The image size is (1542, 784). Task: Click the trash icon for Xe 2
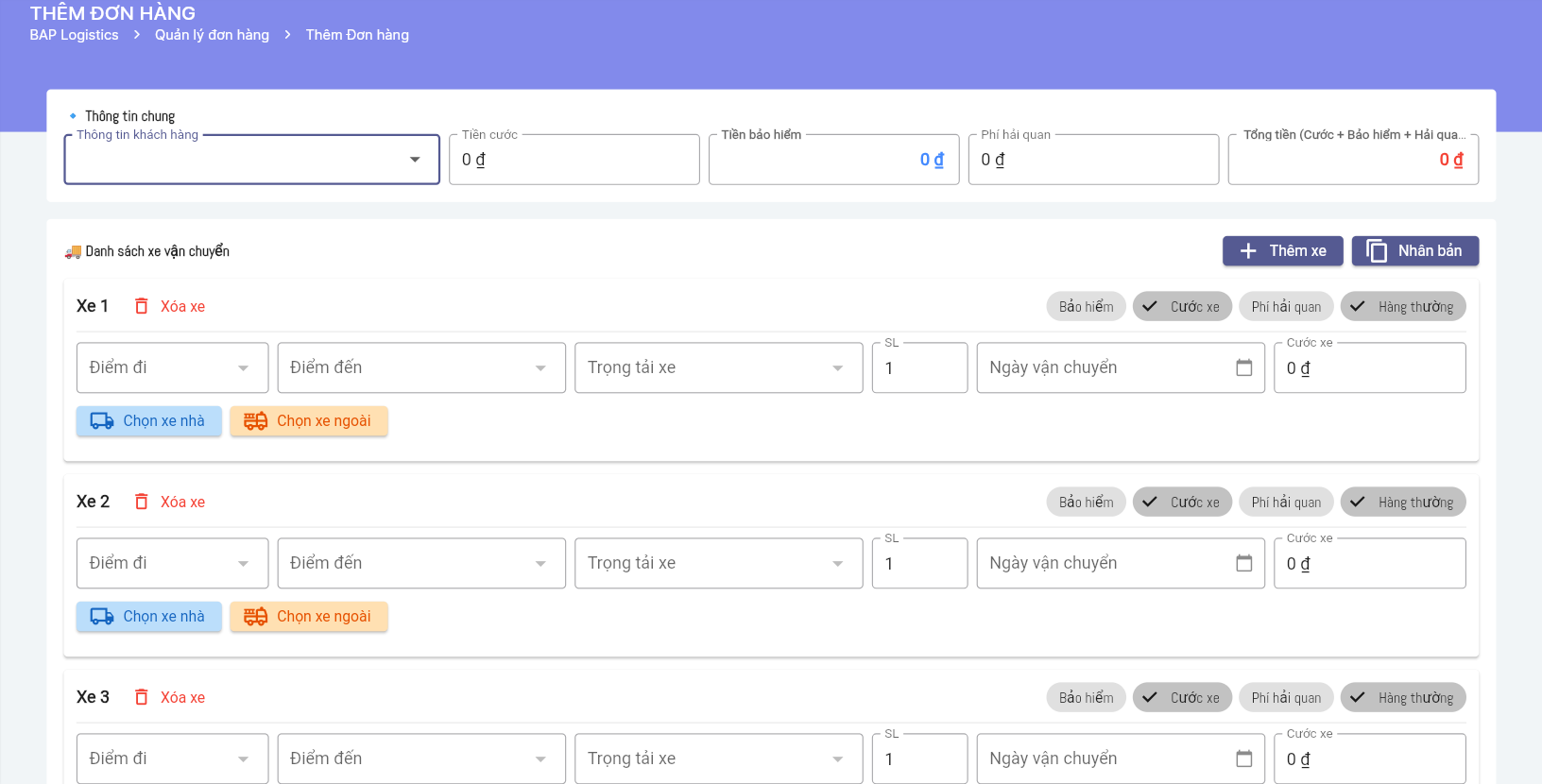point(142,502)
